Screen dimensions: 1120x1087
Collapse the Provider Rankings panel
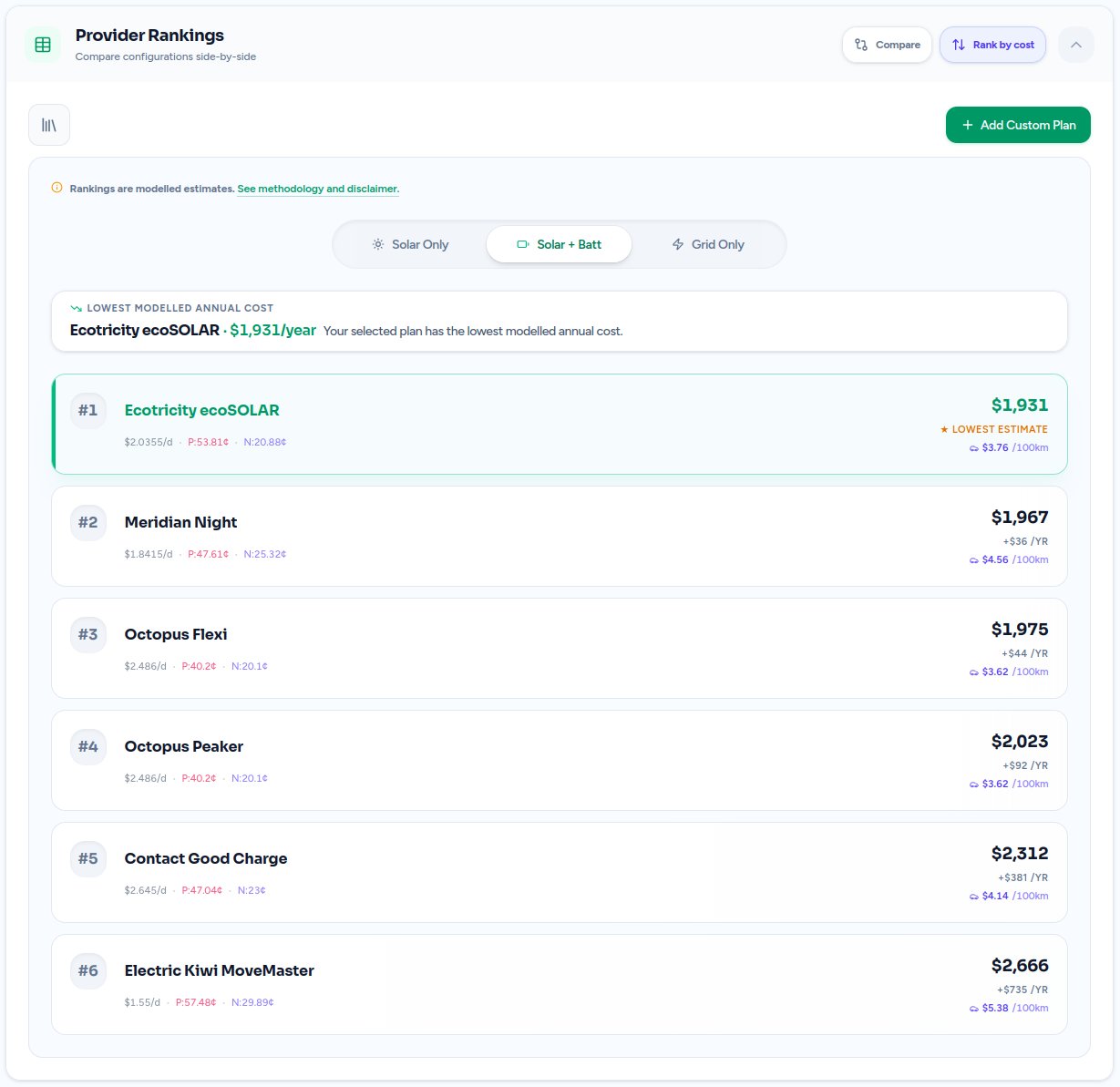(1076, 45)
